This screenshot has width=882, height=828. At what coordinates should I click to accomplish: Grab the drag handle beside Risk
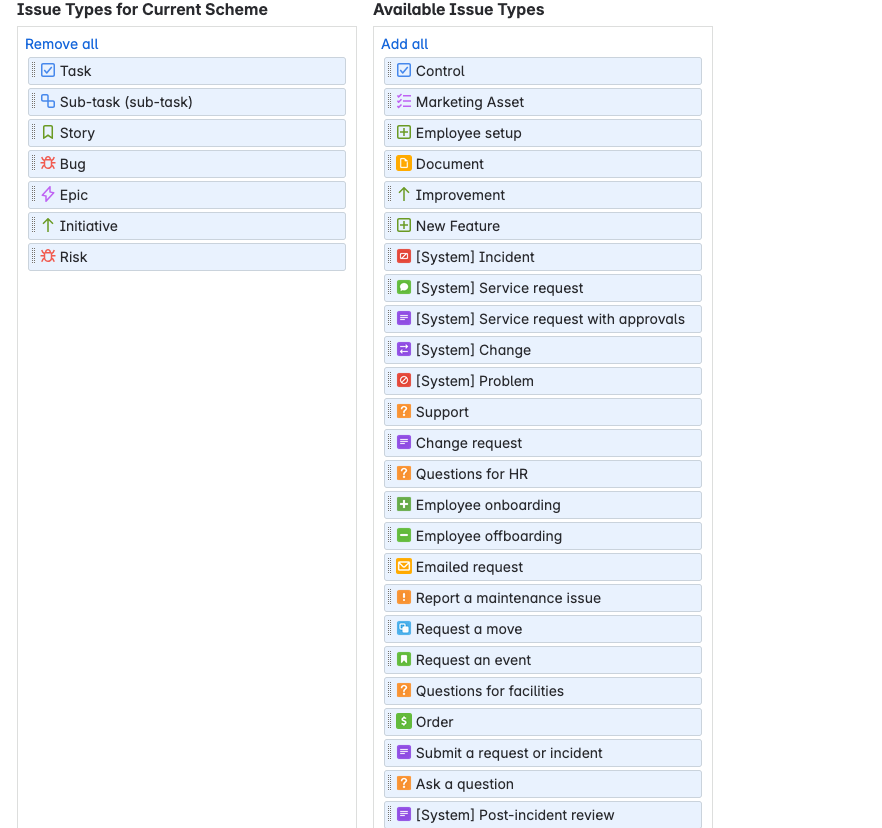pos(34,256)
